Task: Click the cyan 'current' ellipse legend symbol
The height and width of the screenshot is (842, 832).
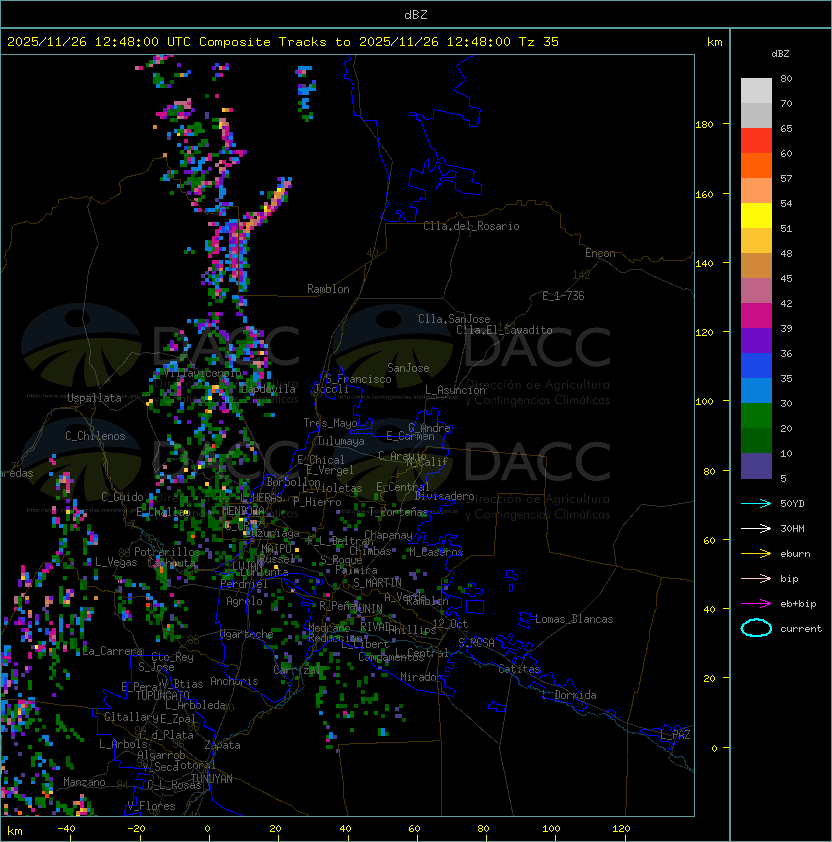Action: click(x=756, y=628)
